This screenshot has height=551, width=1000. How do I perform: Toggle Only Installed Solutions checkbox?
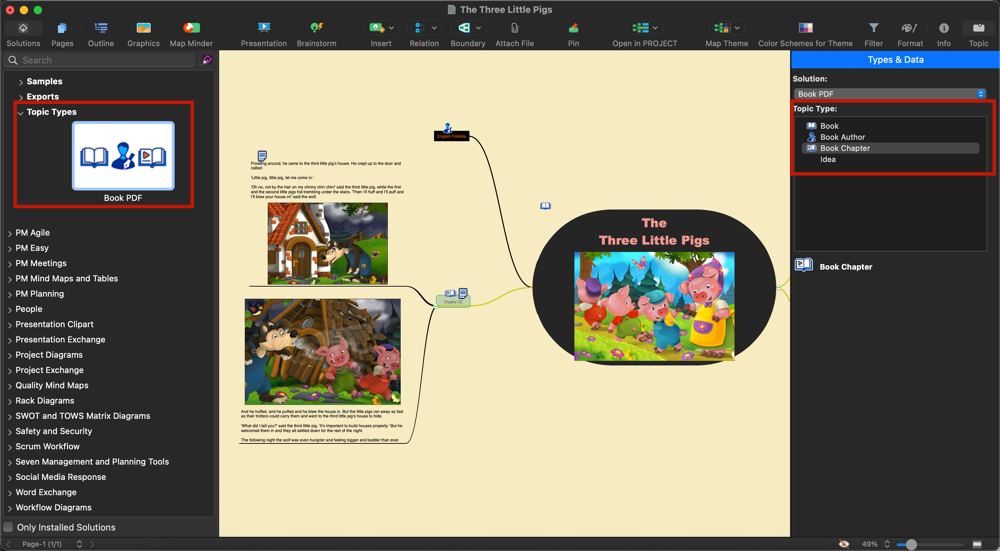8,527
